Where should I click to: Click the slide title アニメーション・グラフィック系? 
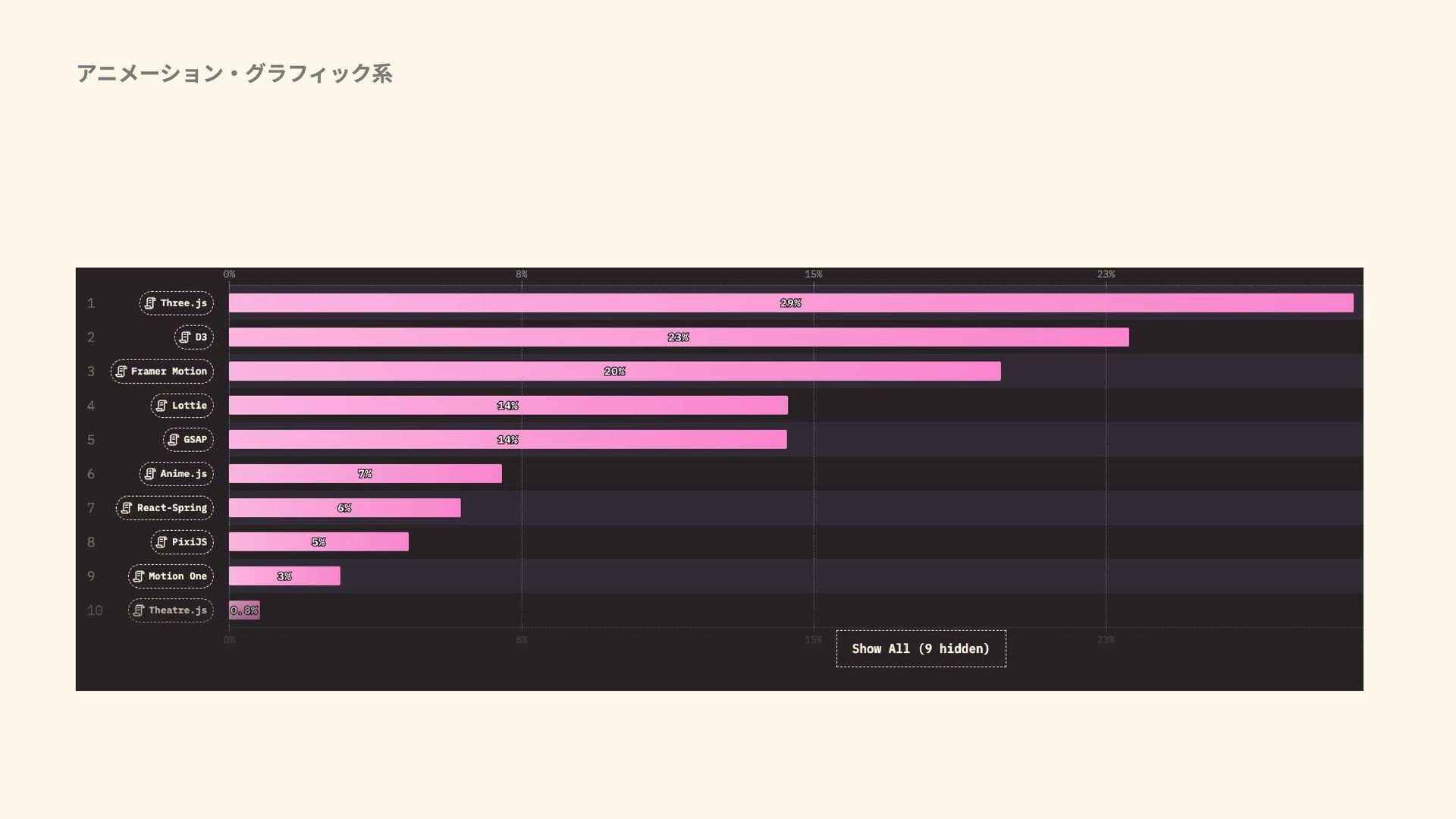click(x=234, y=74)
